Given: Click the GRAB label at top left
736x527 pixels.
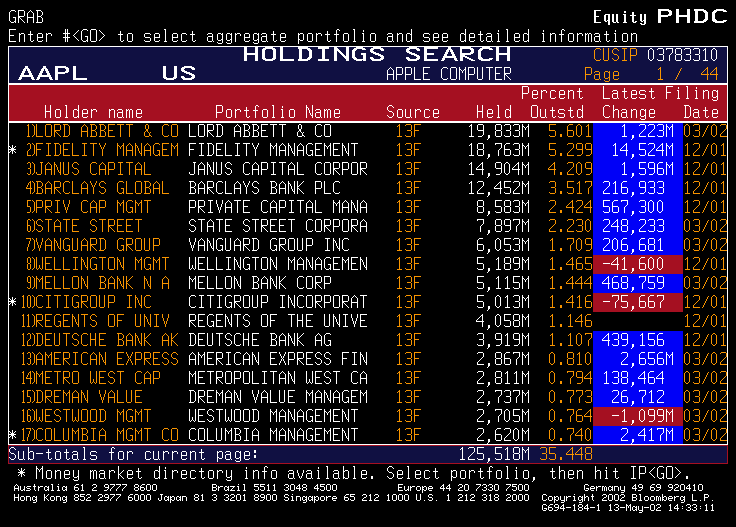Looking at the screenshot, I should [x=26, y=17].
